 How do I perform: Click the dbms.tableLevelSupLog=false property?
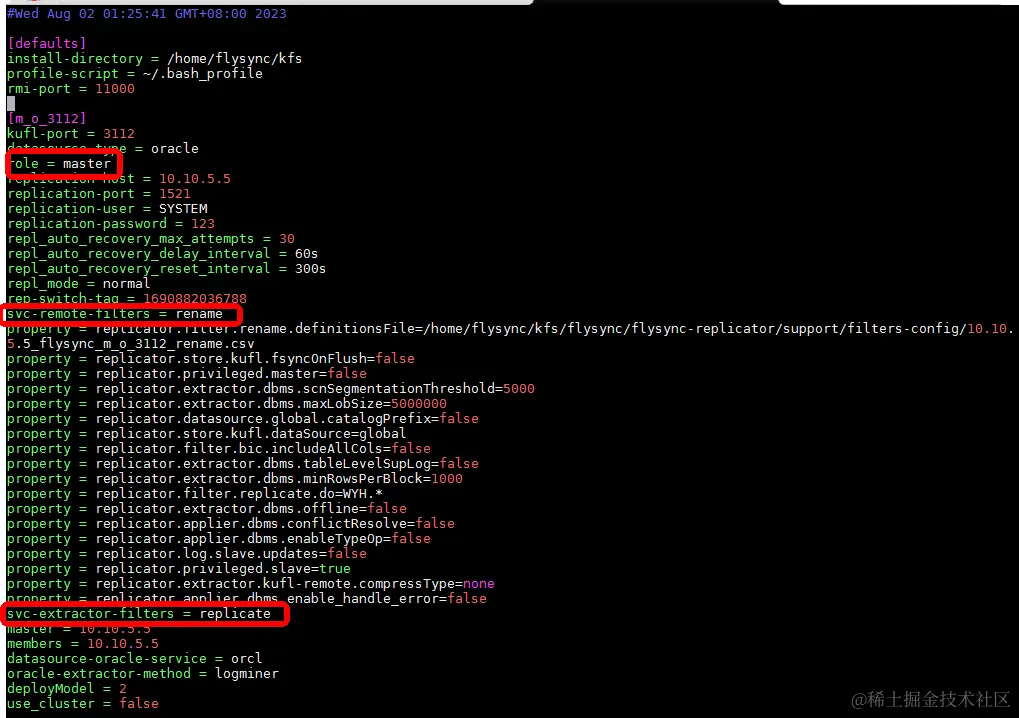[x=242, y=463]
